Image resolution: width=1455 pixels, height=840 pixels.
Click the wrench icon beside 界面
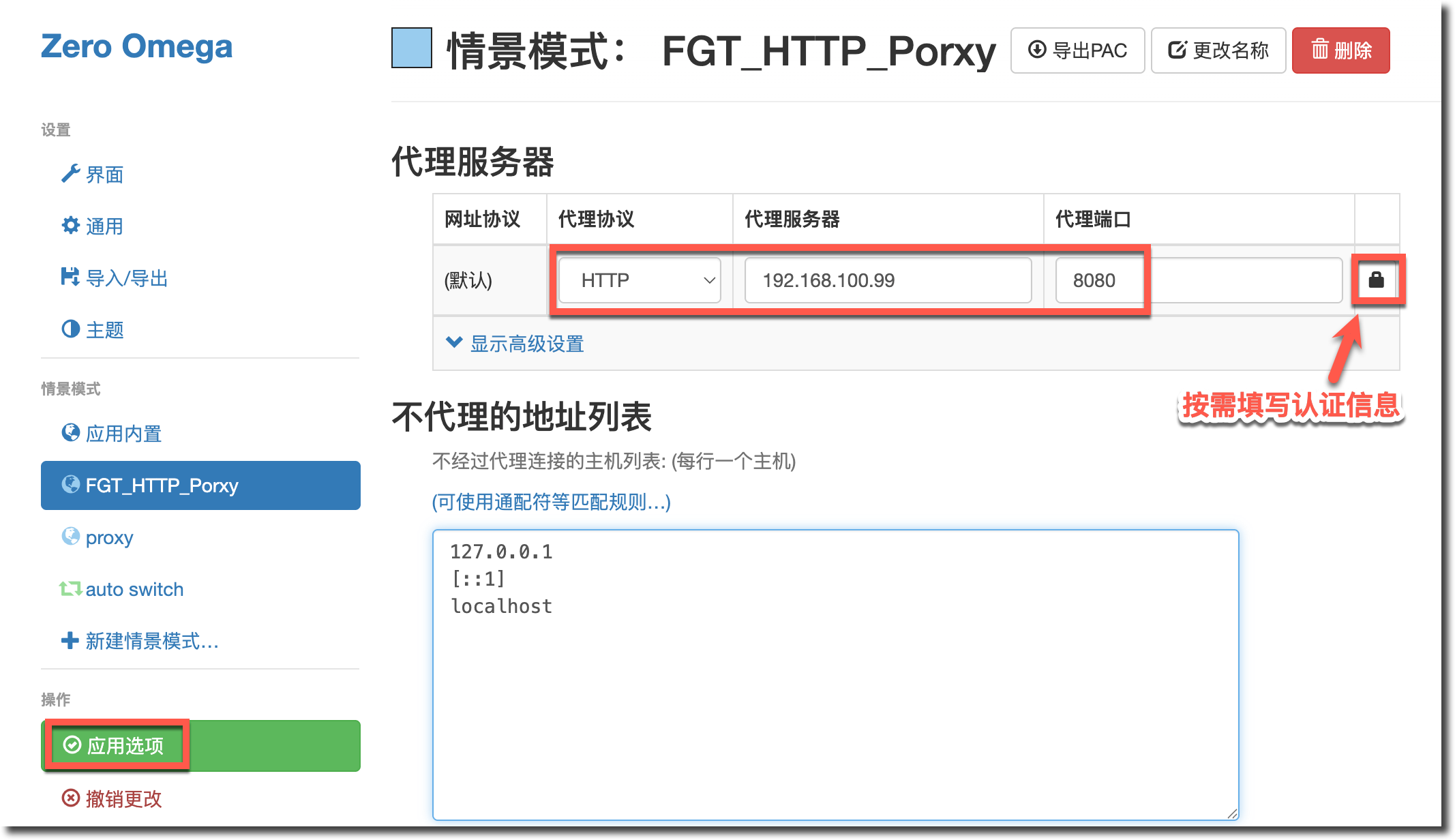click(x=70, y=174)
